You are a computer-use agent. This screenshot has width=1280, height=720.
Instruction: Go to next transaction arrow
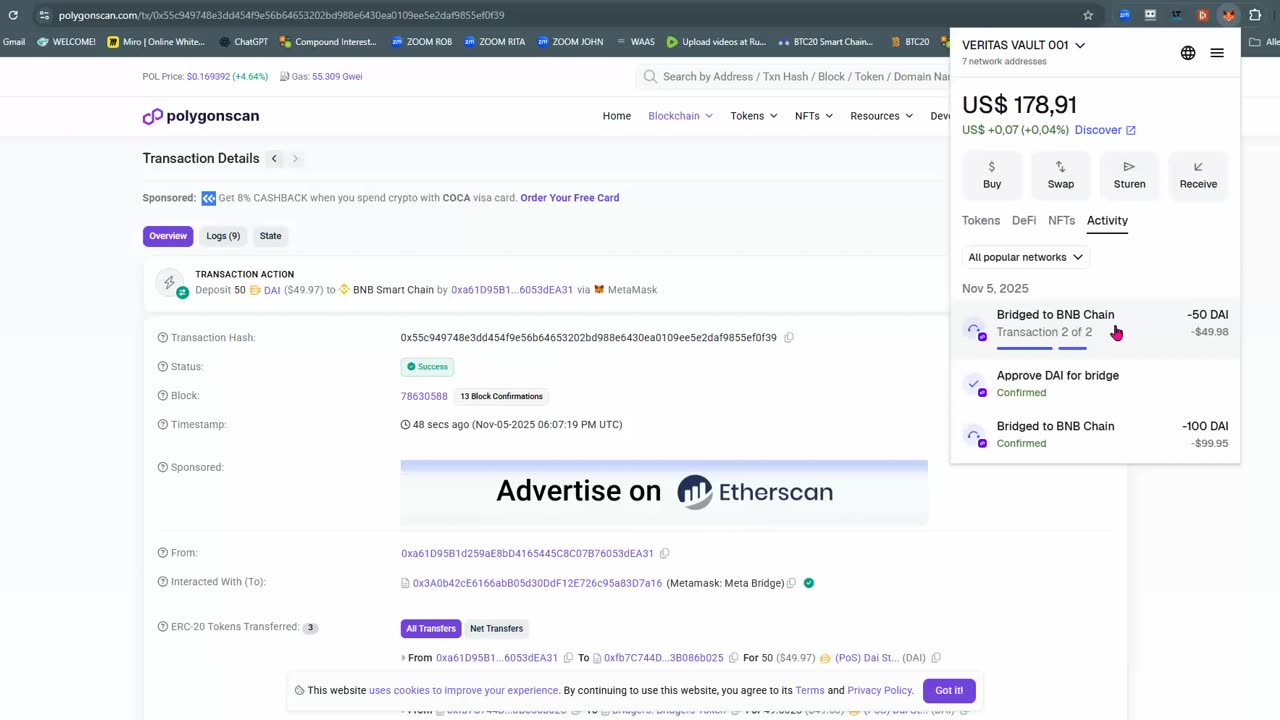[295, 159]
